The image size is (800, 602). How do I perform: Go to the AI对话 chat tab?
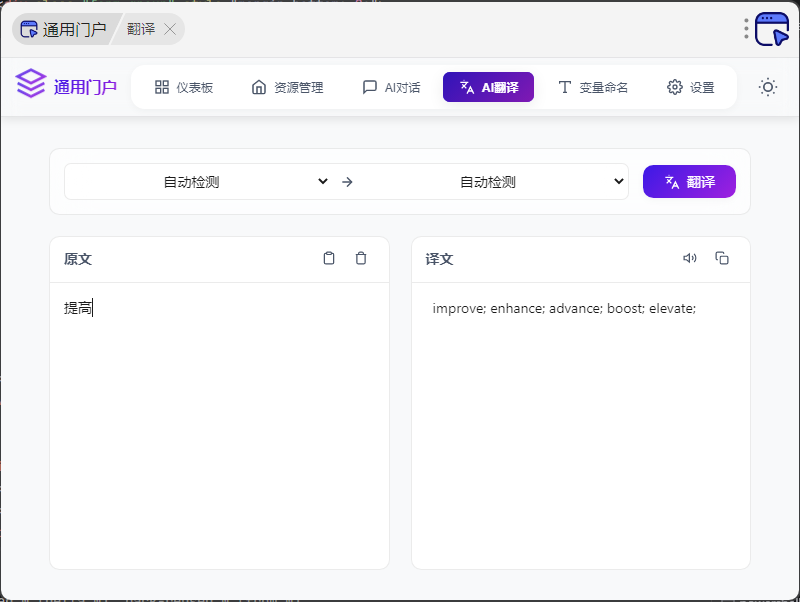pos(391,87)
